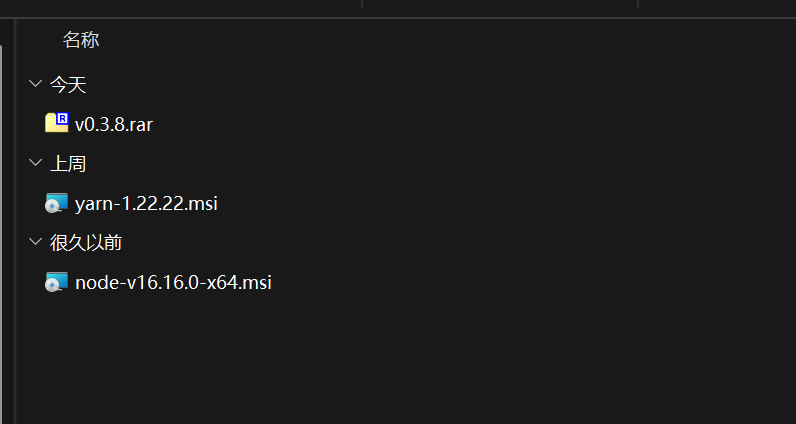Select the node-v16.16.0-x64.msi file name
This screenshot has height=424, width=796.
click(173, 283)
